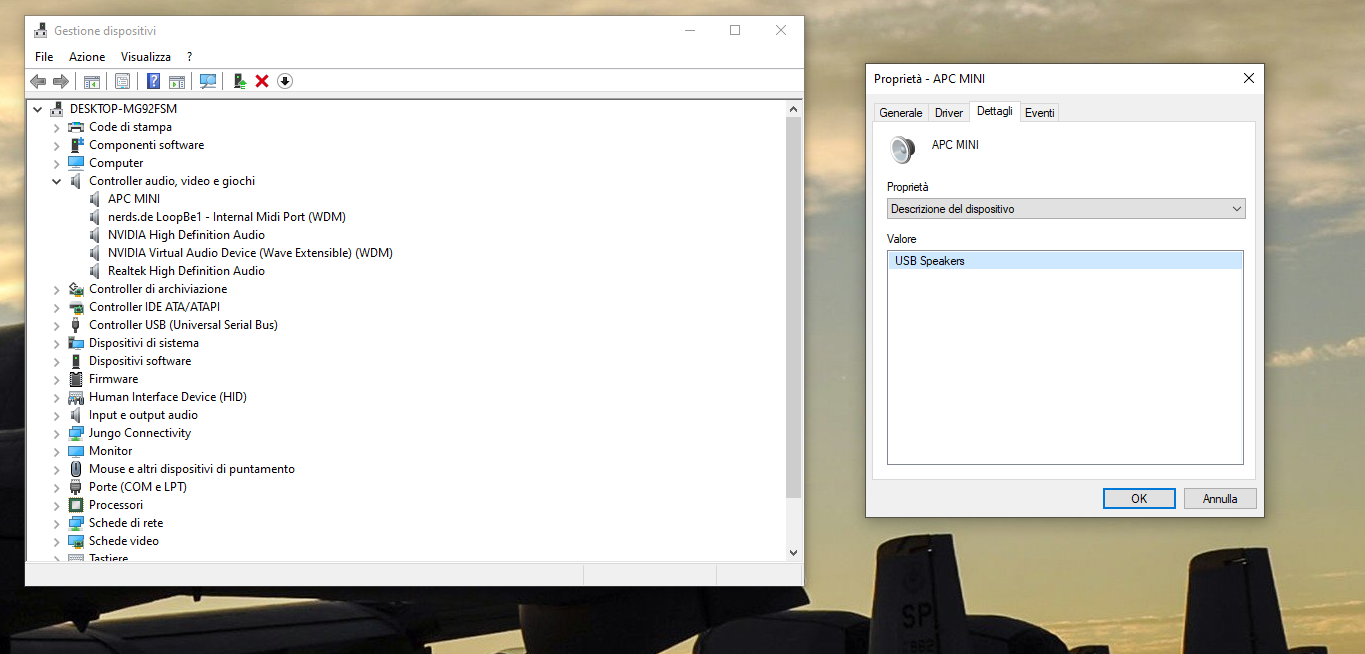
Task: Click the icon next to Componenti software
Action: pos(76,145)
